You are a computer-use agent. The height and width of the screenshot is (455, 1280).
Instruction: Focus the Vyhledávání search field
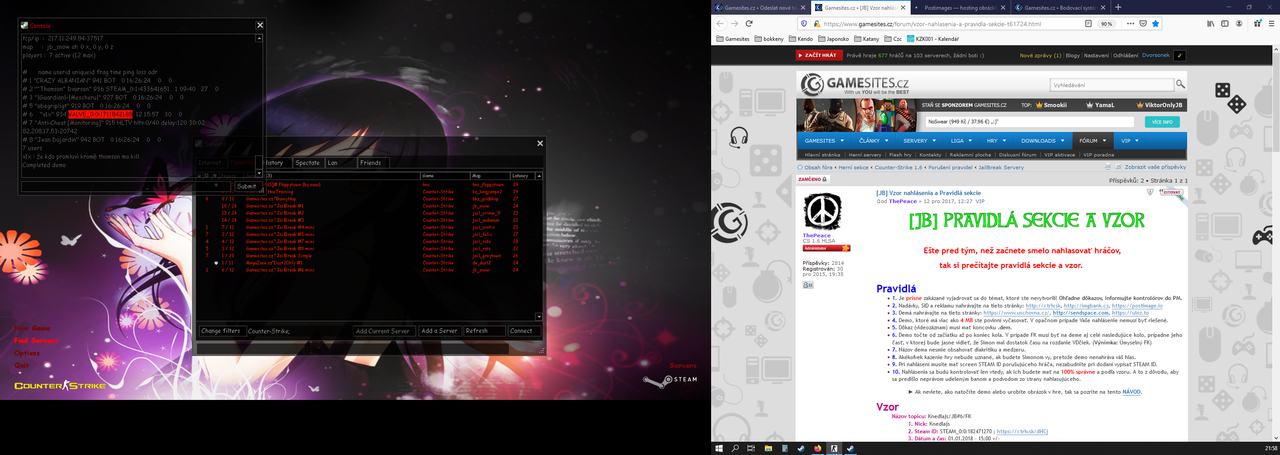[1110, 86]
